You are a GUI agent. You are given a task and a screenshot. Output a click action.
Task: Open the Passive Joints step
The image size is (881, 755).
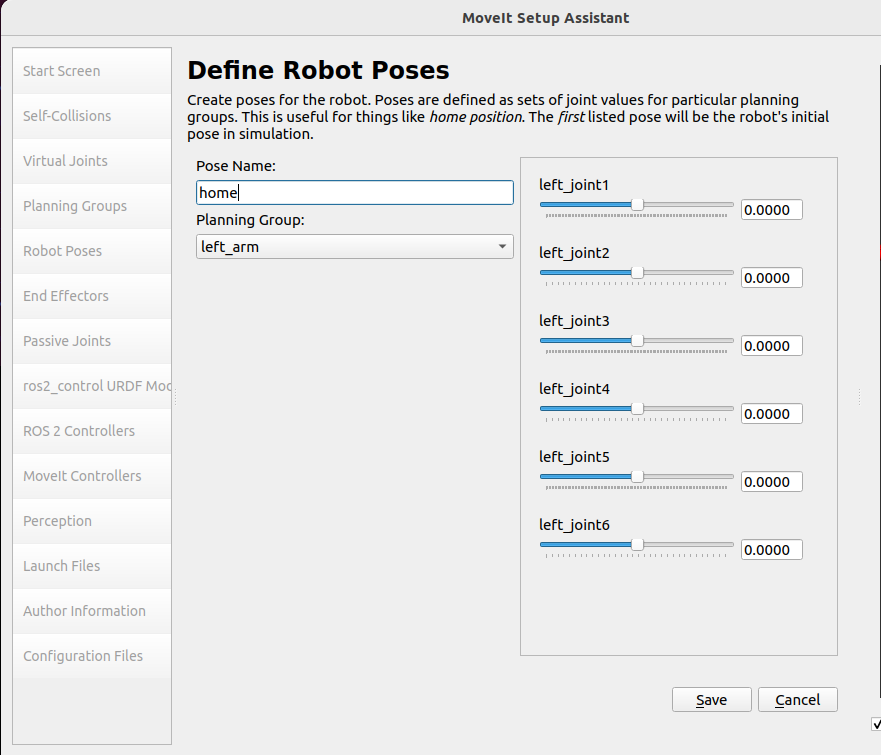(x=92, y=341)
